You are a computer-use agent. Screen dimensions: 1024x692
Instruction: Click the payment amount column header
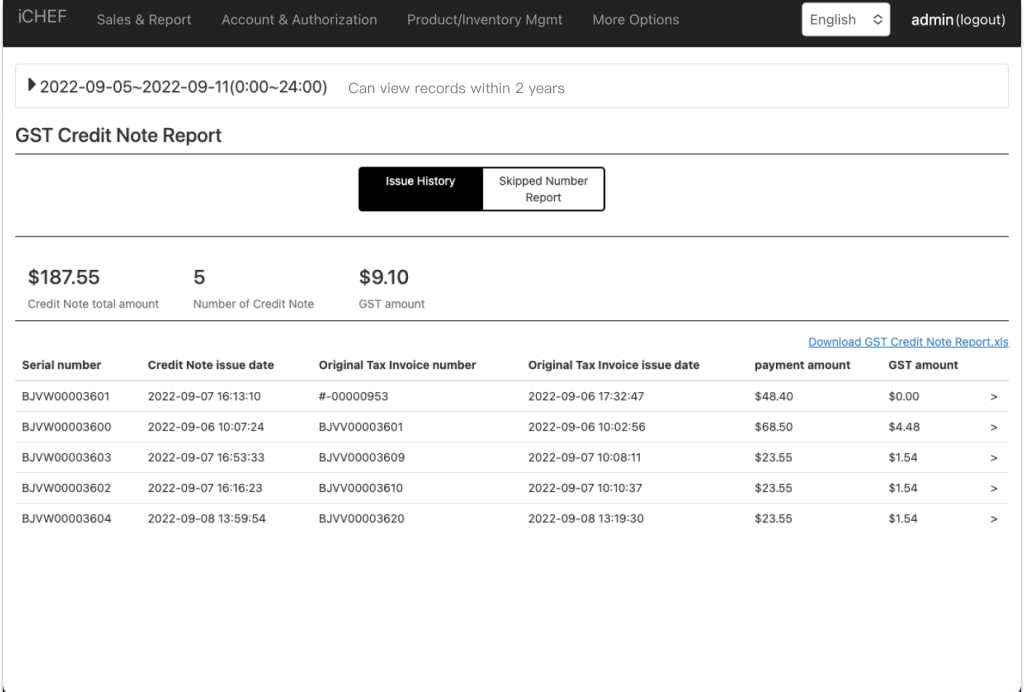coord(802,365)
